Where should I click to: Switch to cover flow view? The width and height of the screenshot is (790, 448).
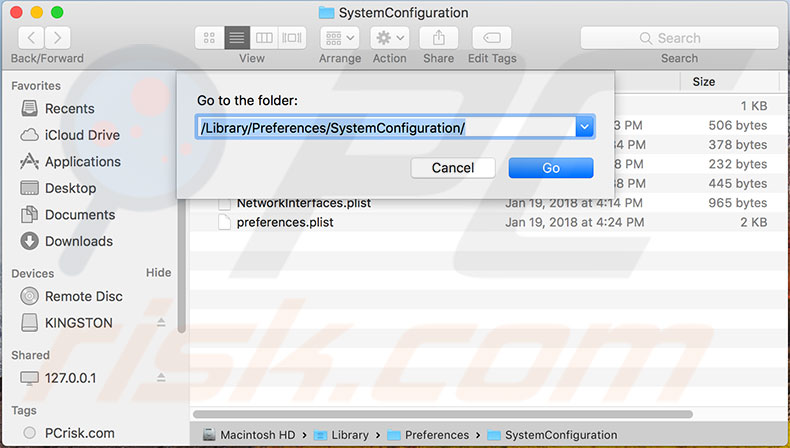point(292,38)
